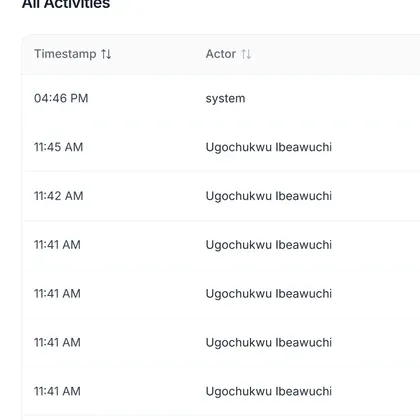Select the 04:46 PM timestamp cell

point(61,98)
